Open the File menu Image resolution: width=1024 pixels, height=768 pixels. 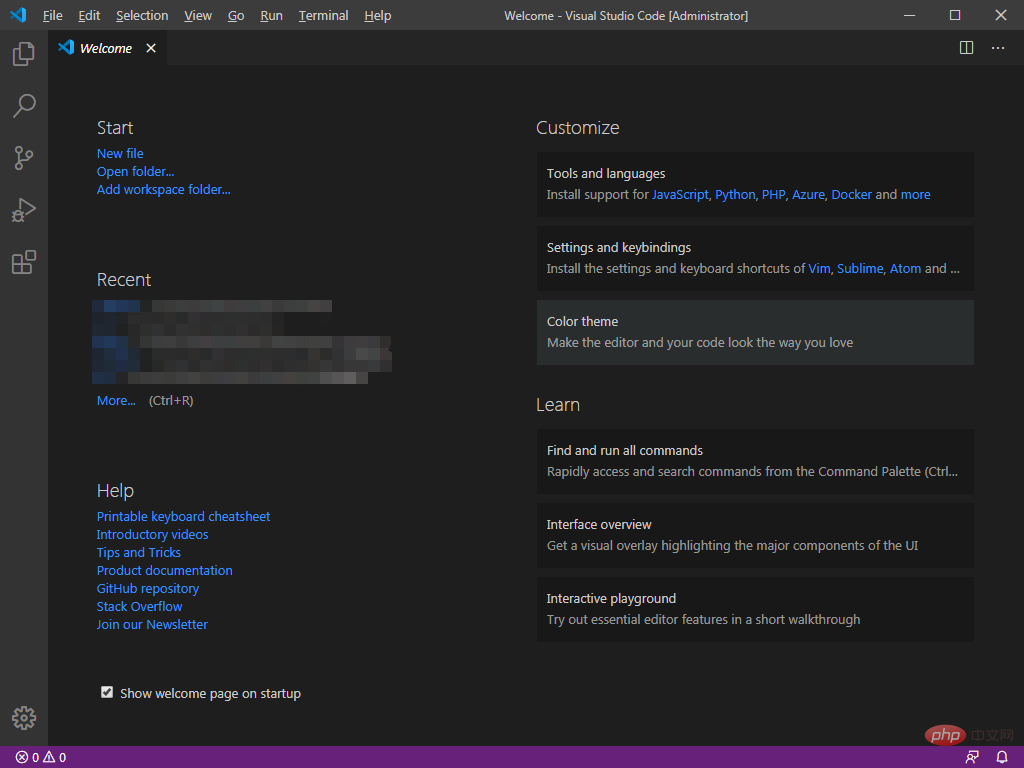[52, 15]
